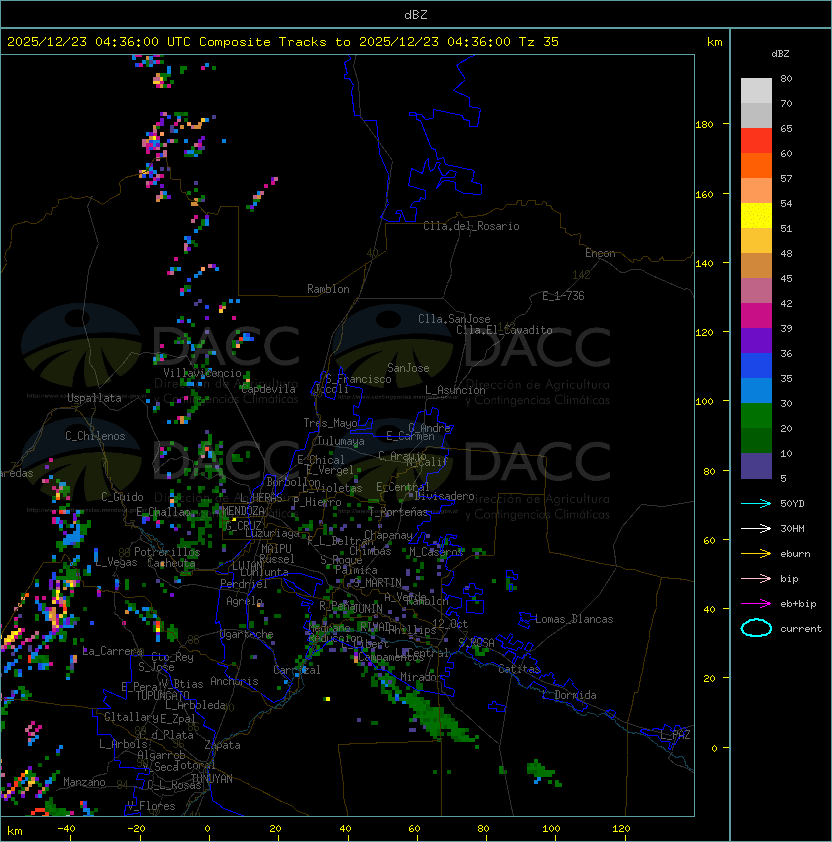Click the 'Chapanay' map label
The height and width of the screenshot is (842, 832).
pyautogui.click(x=388, y=535)
